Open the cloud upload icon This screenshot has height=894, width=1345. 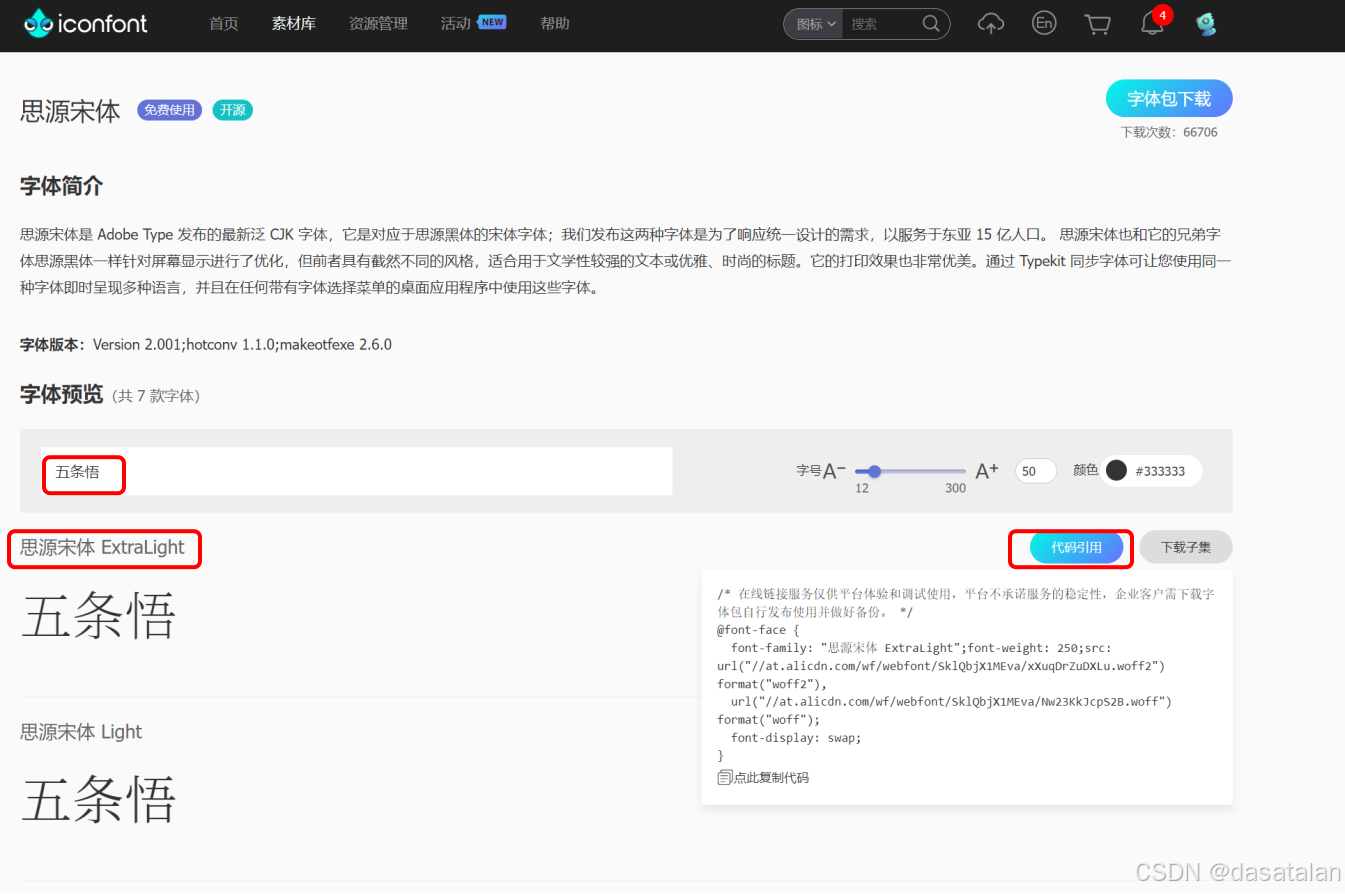point(990,24)
